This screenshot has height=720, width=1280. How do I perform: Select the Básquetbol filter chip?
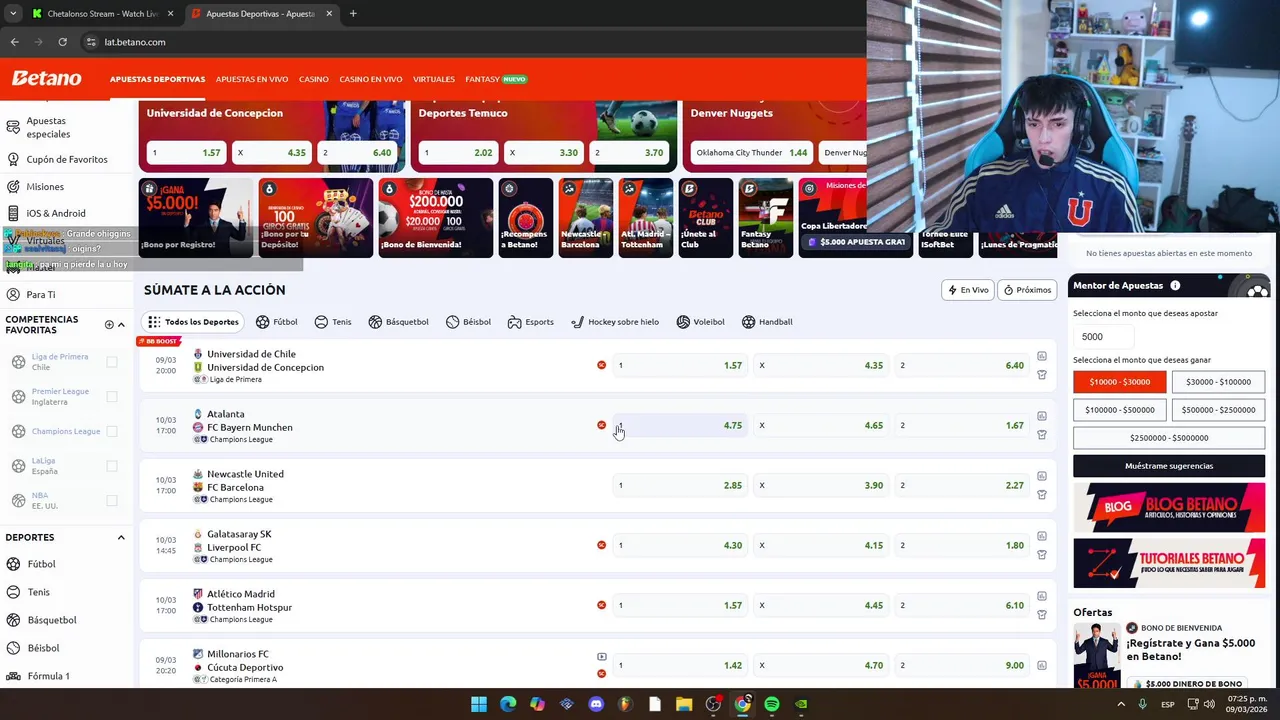(398, 322)
